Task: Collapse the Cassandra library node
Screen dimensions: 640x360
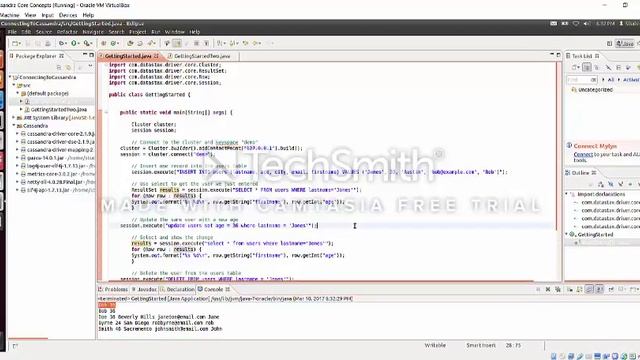Action: coord(14,126)
